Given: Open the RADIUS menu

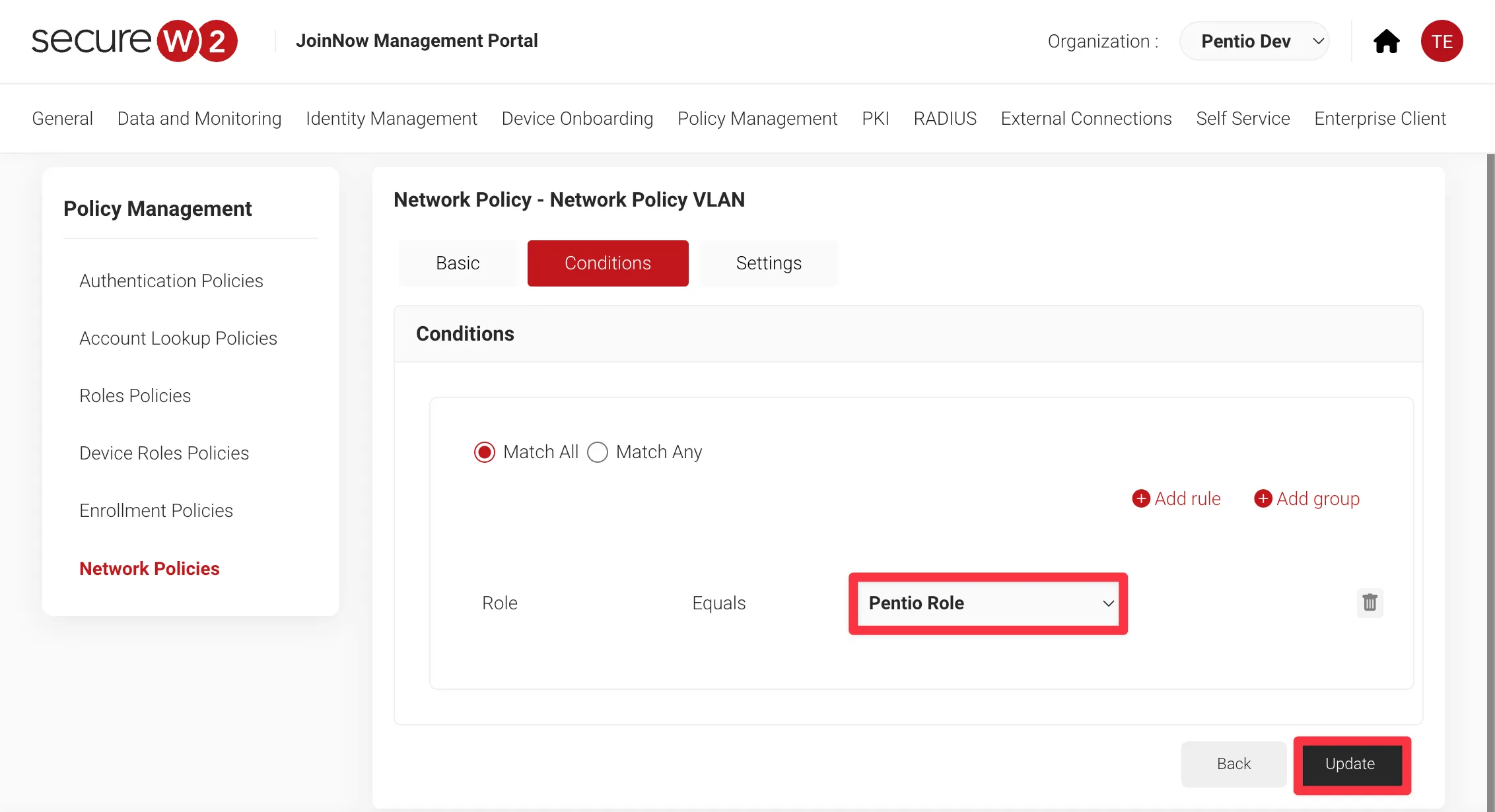Looking at the screenshot, I should (945, 118).
